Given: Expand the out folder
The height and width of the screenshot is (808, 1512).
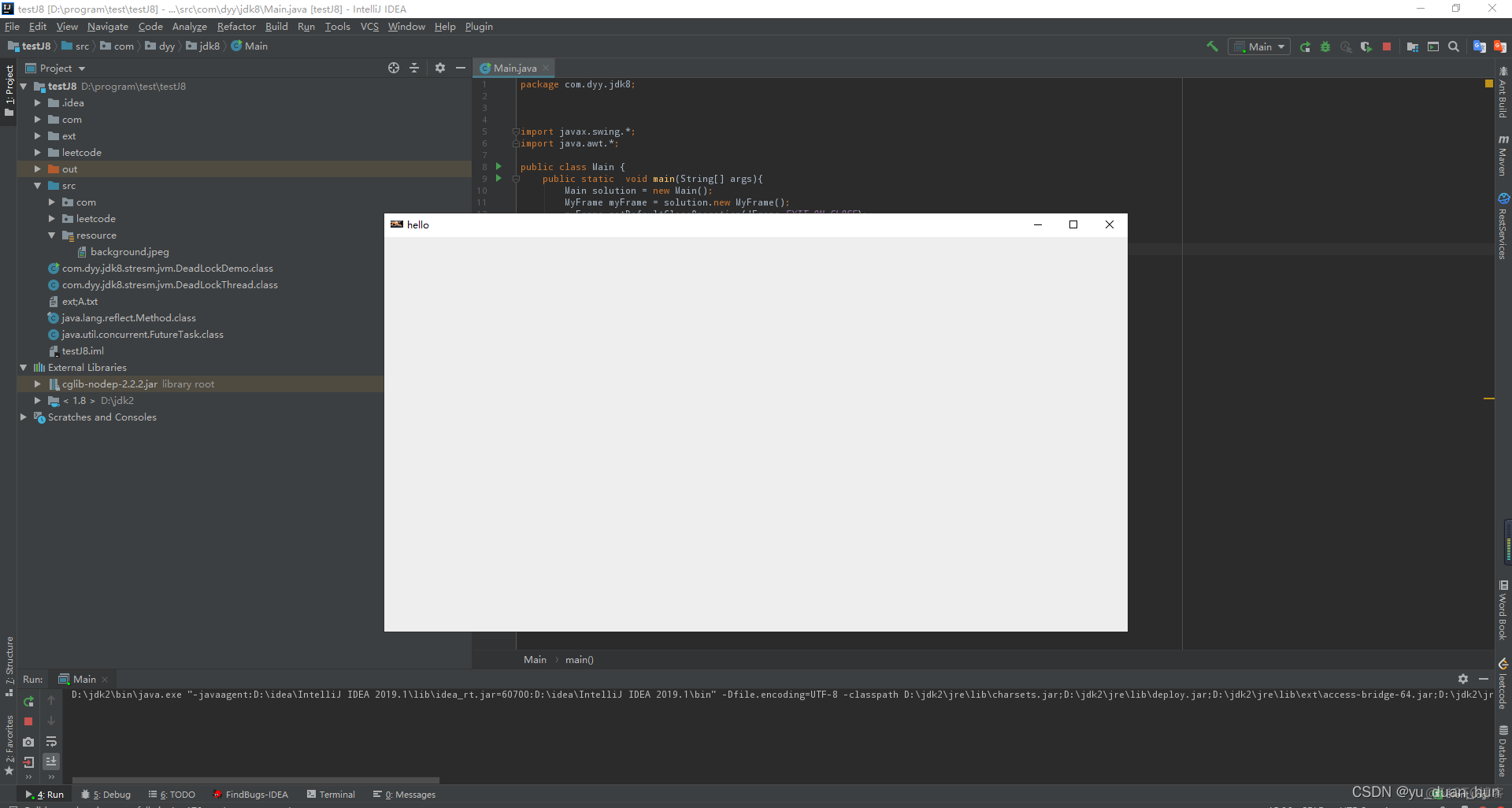Looking at the screenshot, I should pyautogui.click(x=38, y=169).
